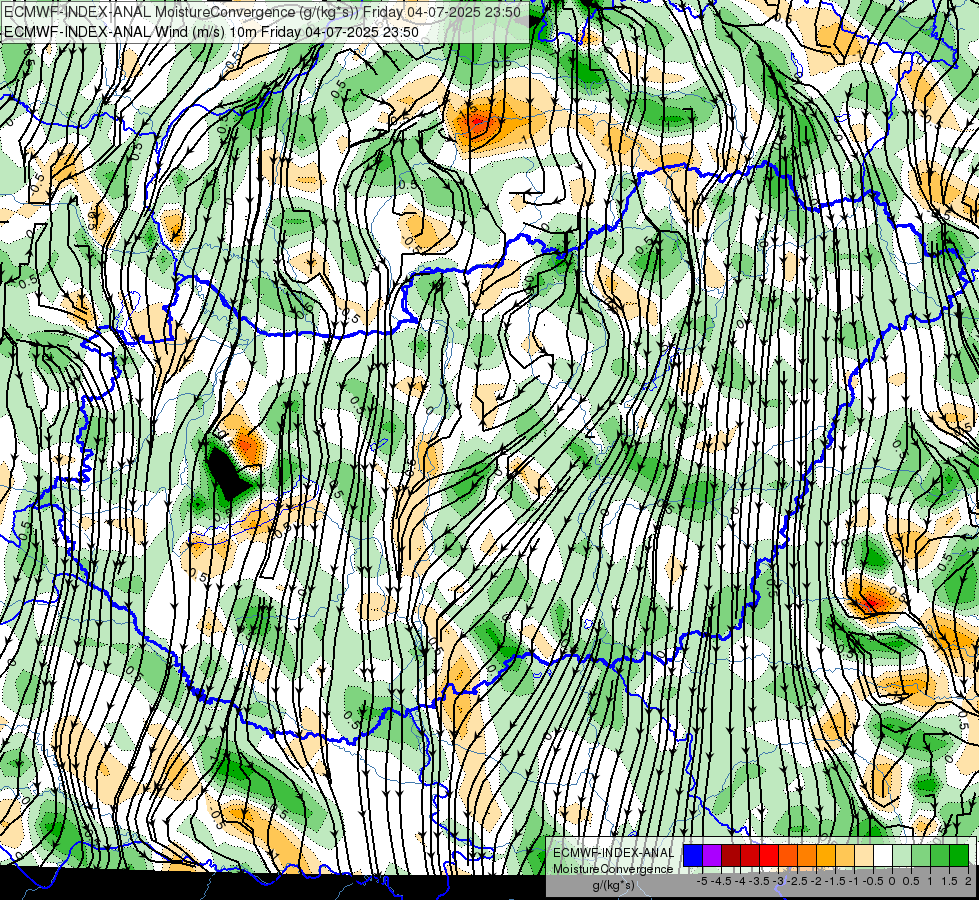Select the light green swatch between 0.5 and 1
The height and width of the screenshot is (900, 979).
click(x=921, y=856)
